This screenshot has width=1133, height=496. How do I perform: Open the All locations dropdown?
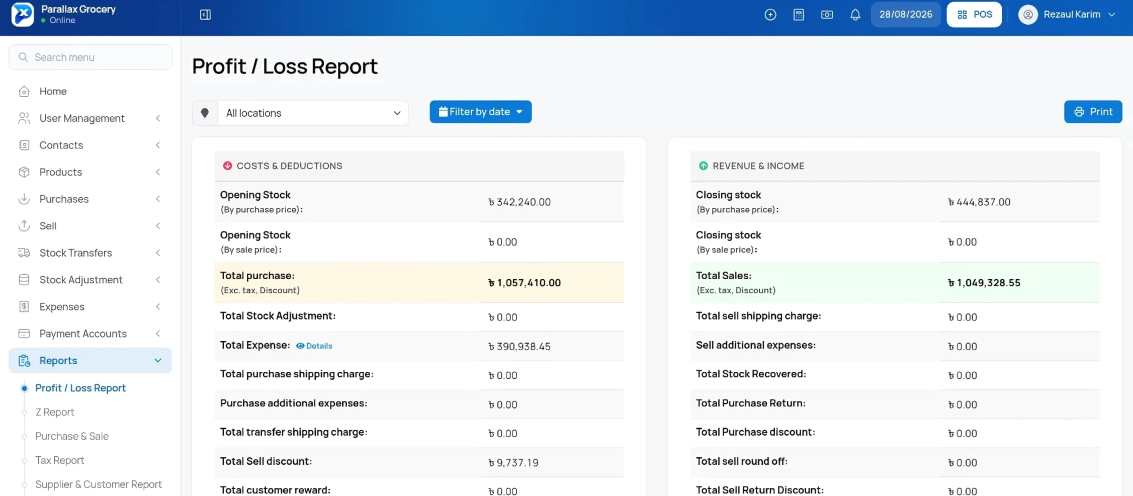[313, 113]
